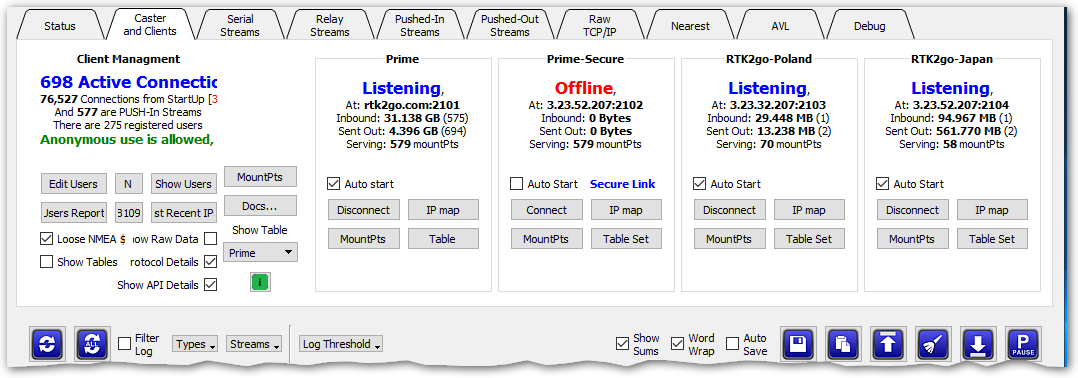
Task: Switch to the Status tab
Action: tap(60, 26)
